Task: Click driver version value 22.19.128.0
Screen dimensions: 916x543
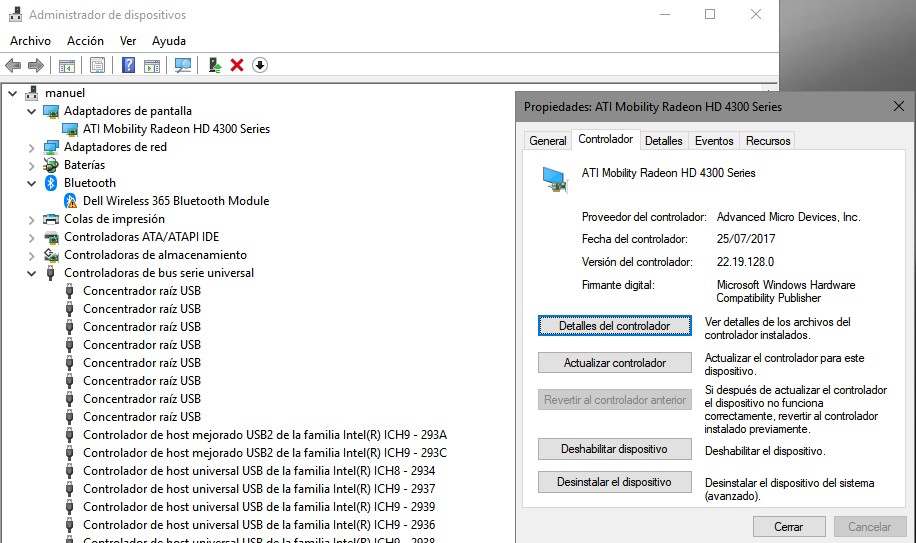Action: (745, 262)
